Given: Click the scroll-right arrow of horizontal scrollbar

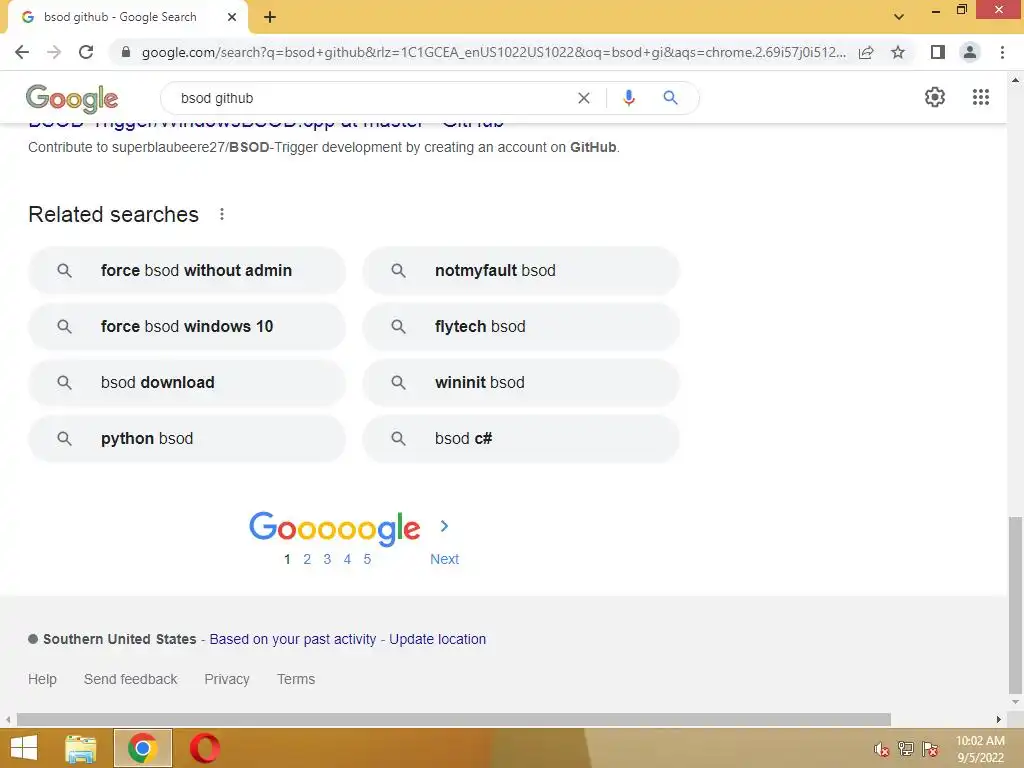Looking at the screenshot, I should 999,720.
